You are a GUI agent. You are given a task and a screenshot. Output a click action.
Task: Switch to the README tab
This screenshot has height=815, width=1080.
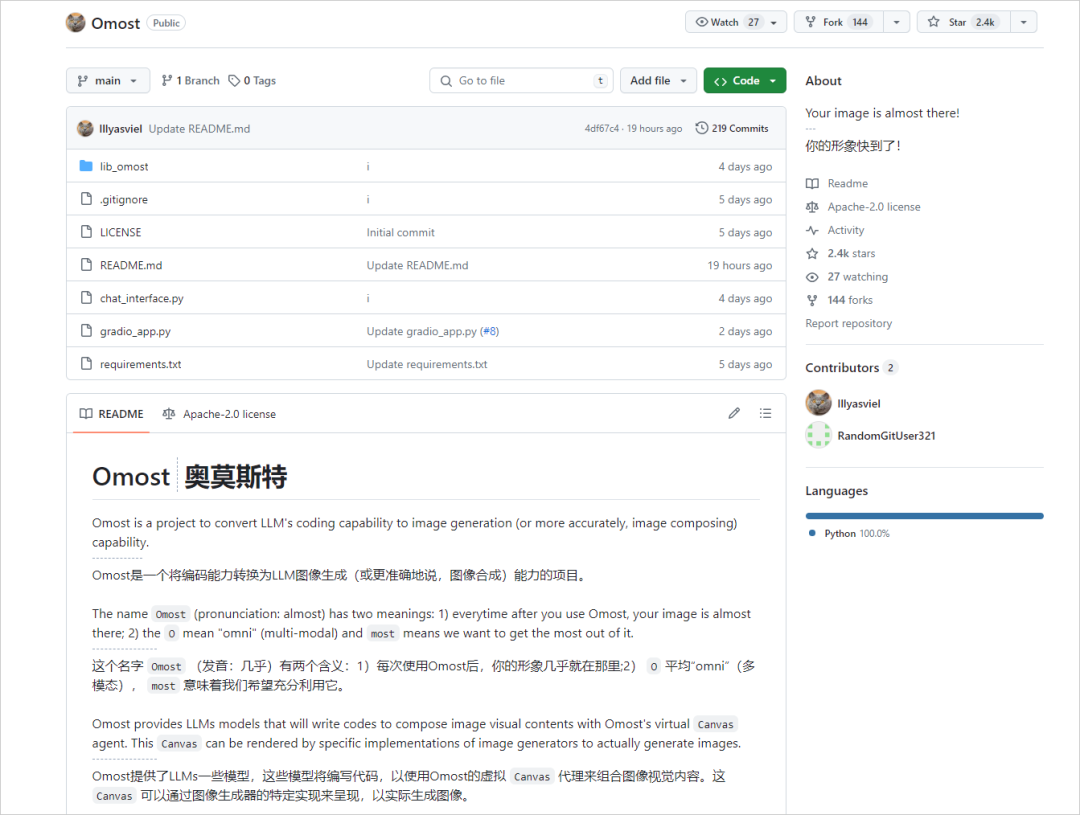coord(110,413)
